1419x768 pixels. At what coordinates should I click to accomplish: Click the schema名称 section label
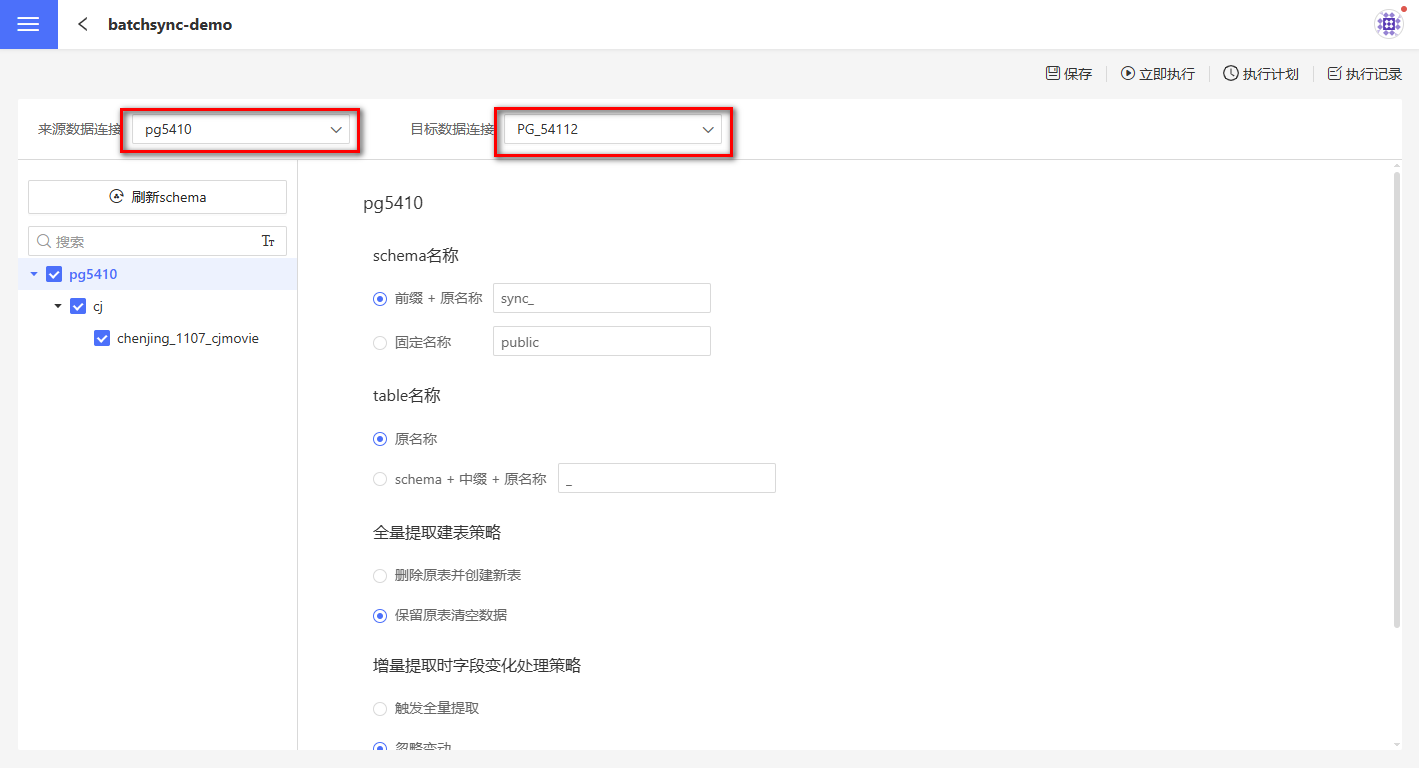[x=416, y=255]
